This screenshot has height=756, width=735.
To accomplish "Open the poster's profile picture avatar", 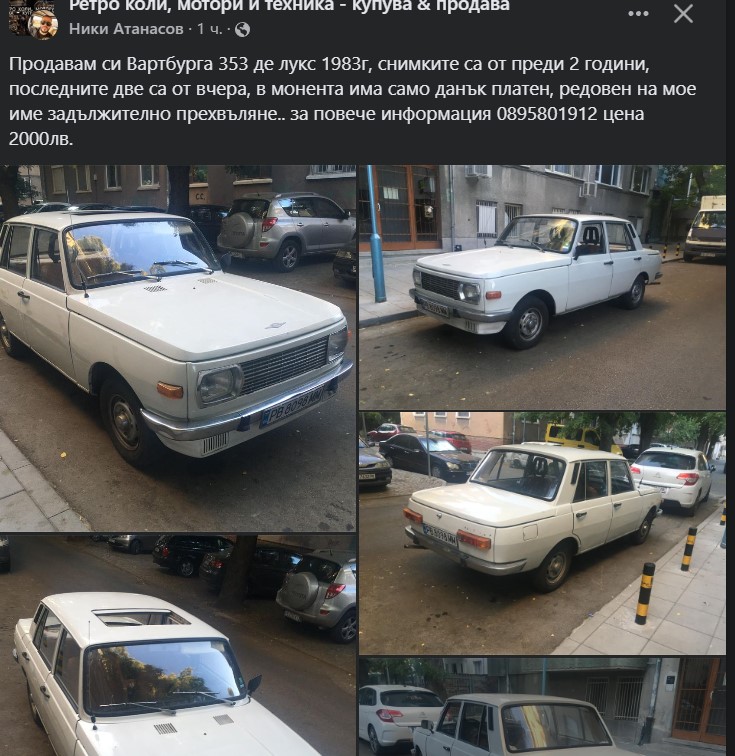I will click(x=43, y=23).
